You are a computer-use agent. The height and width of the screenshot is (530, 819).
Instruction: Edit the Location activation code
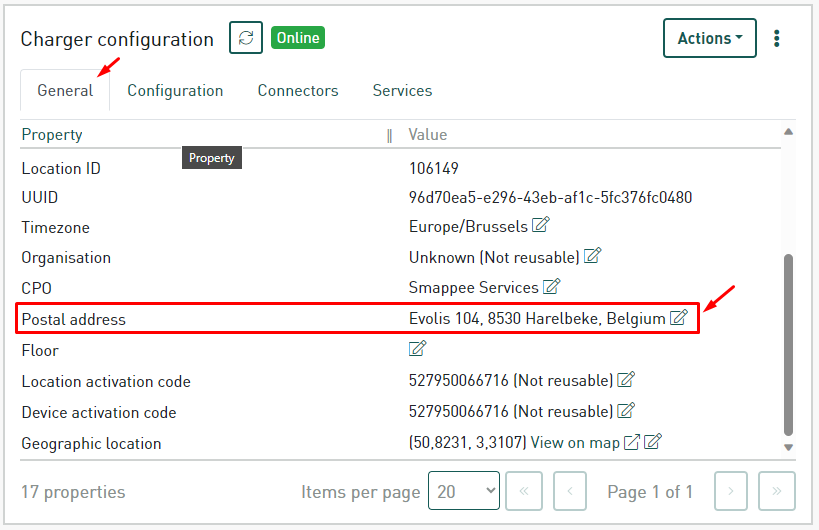[x=626, y=380]
